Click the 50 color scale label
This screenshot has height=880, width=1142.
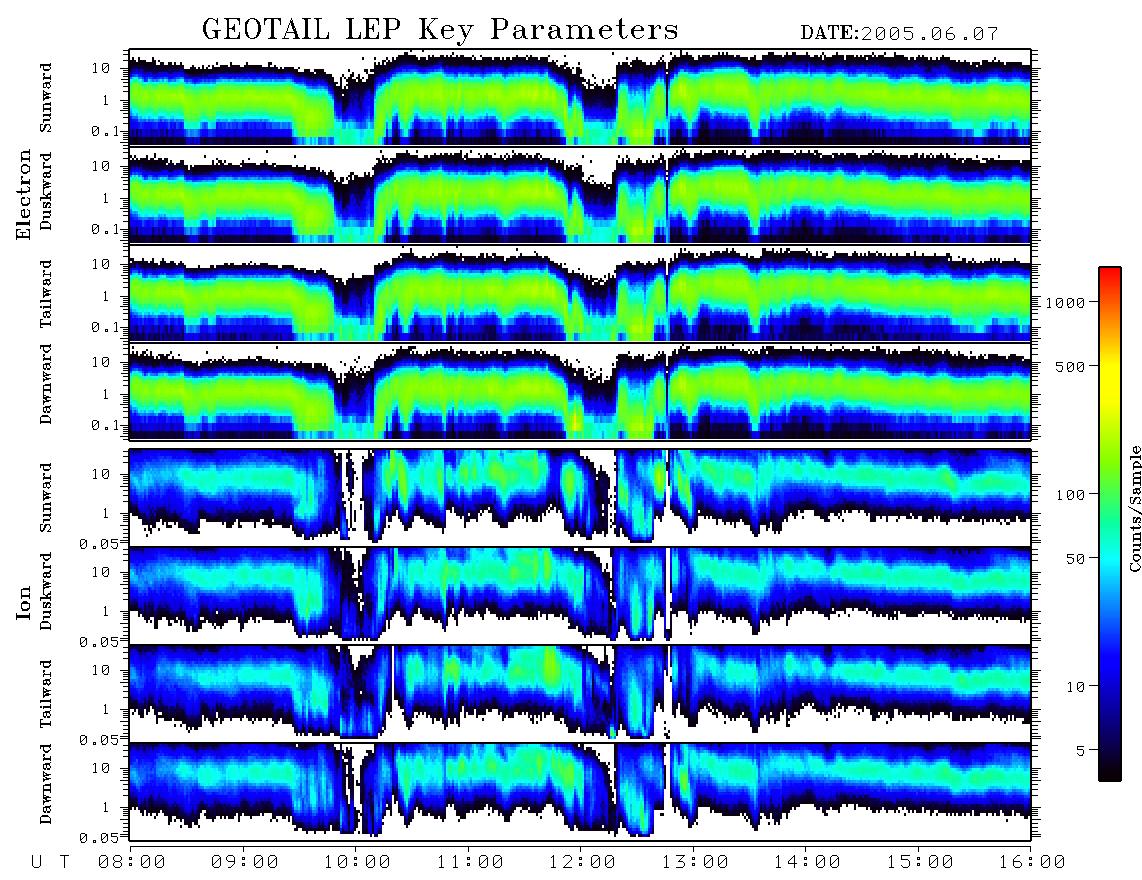1075,559
